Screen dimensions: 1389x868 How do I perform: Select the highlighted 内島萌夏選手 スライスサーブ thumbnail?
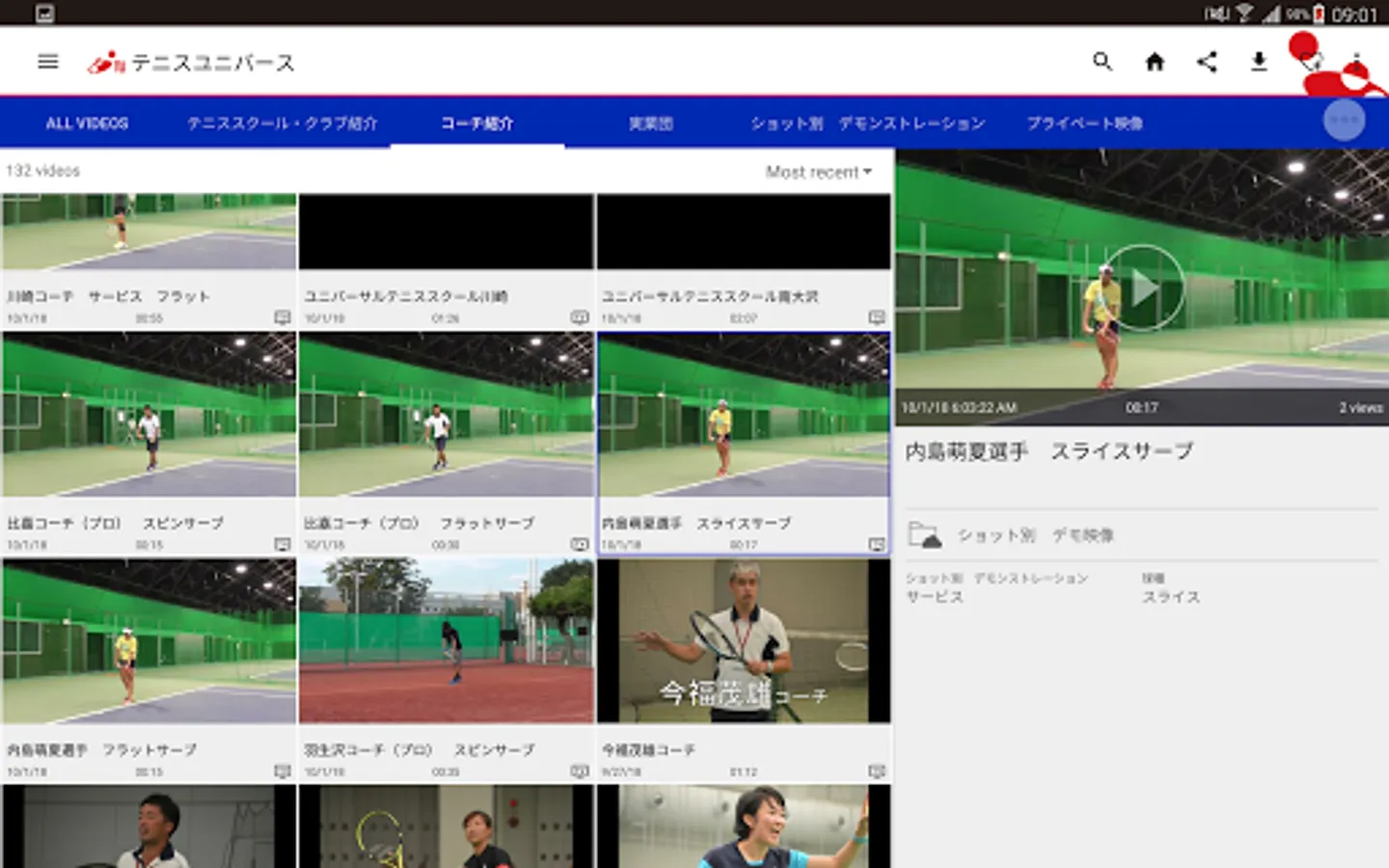[x=744, y=415]
